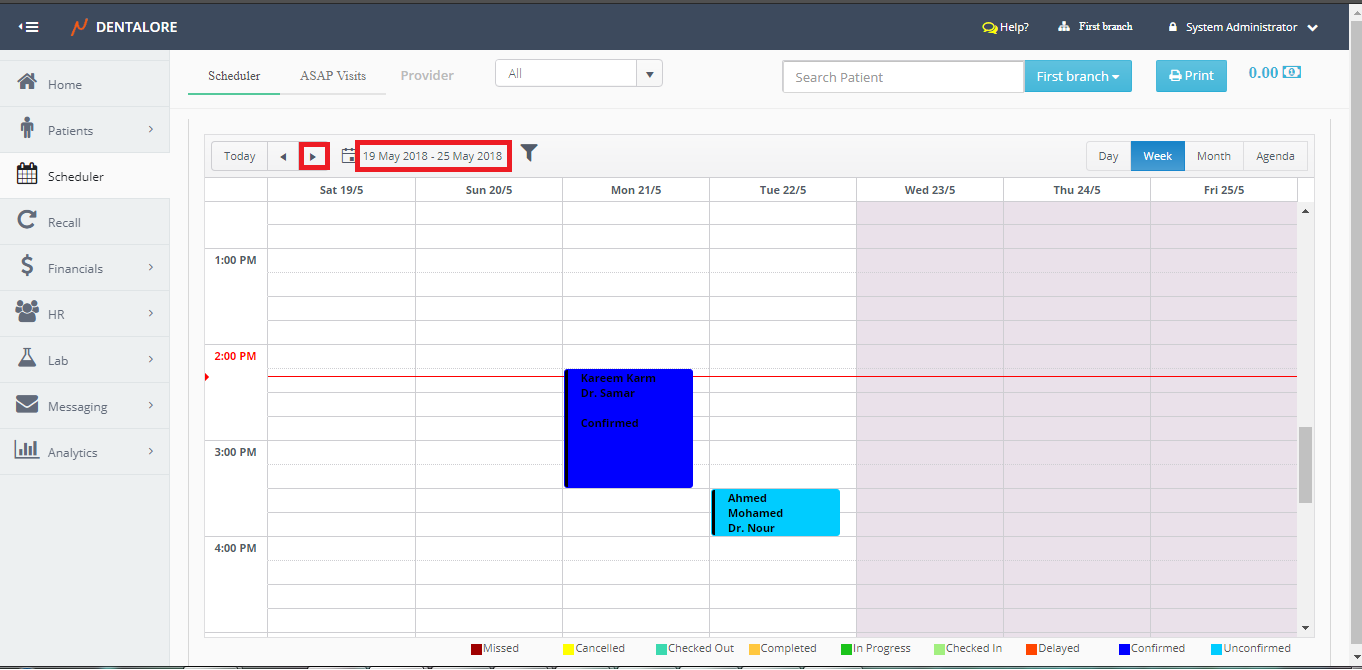
Task: Open the provider All dropdown
Action: [x=649, y=74]
